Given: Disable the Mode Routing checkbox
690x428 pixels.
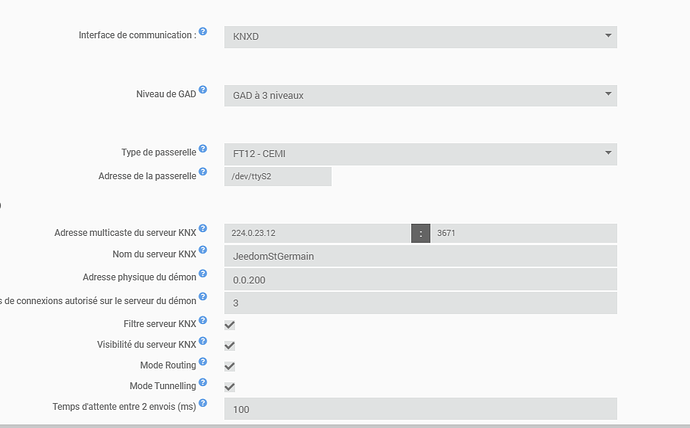Looking at the screenshot, I should pos(230,366).
